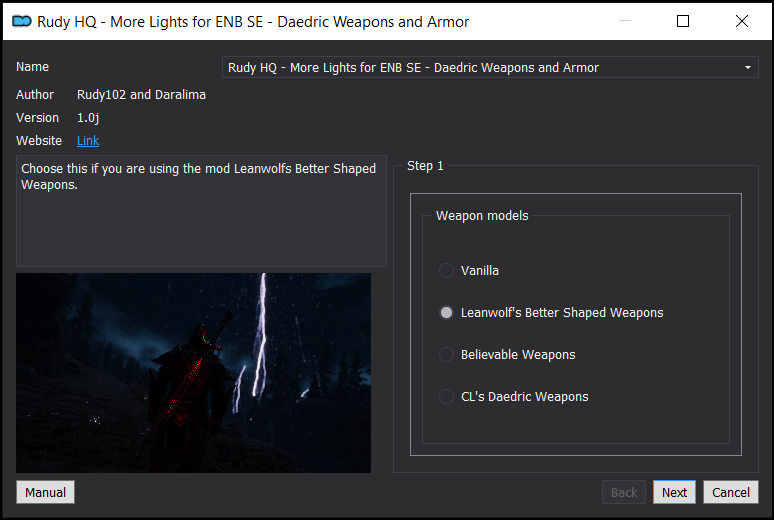Screen dimensions: 774x520
Task: Click the Website Link hyperlink
Action: [x=88, y=141]
